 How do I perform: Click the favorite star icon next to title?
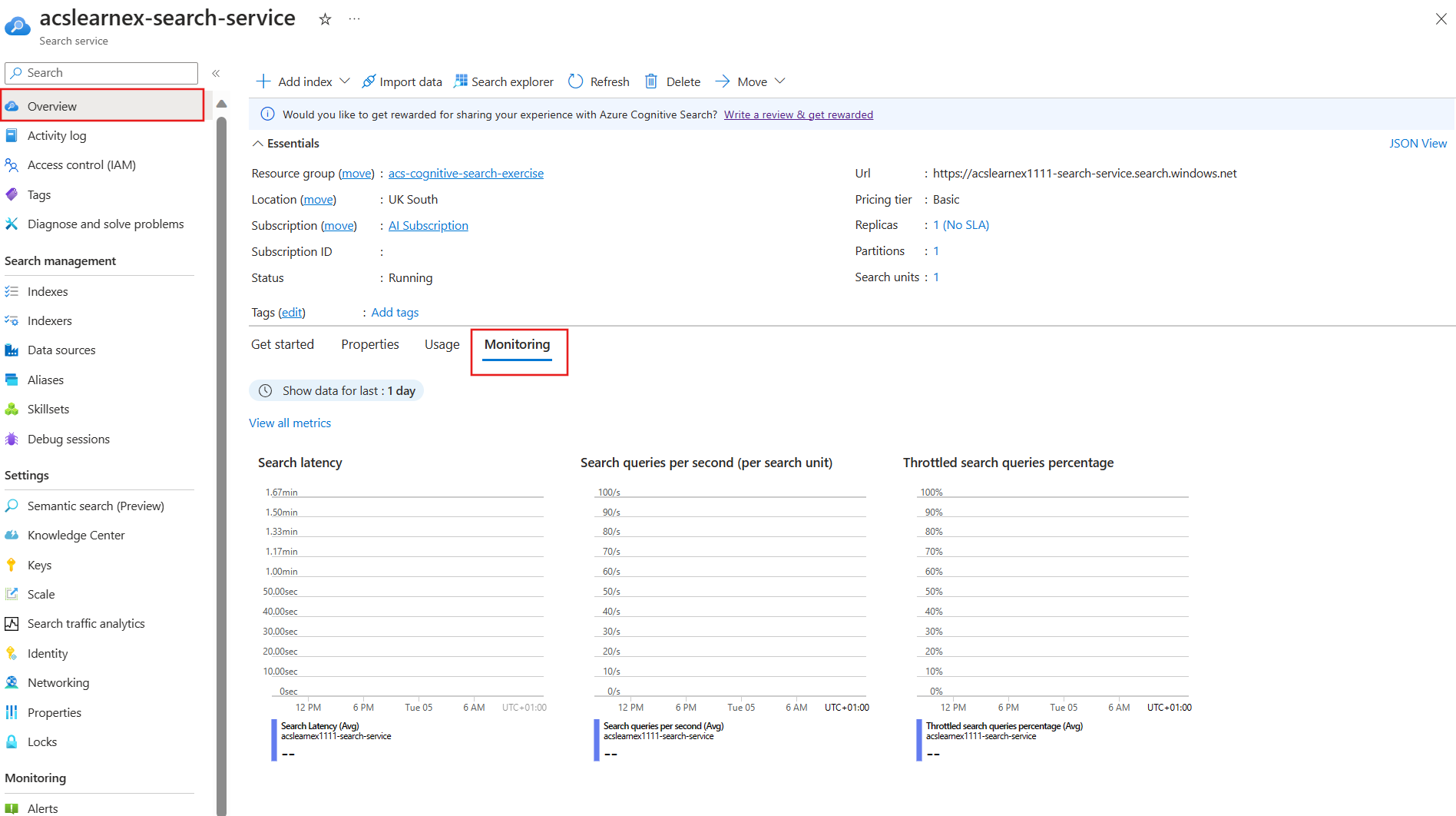(x=325, y=19)
